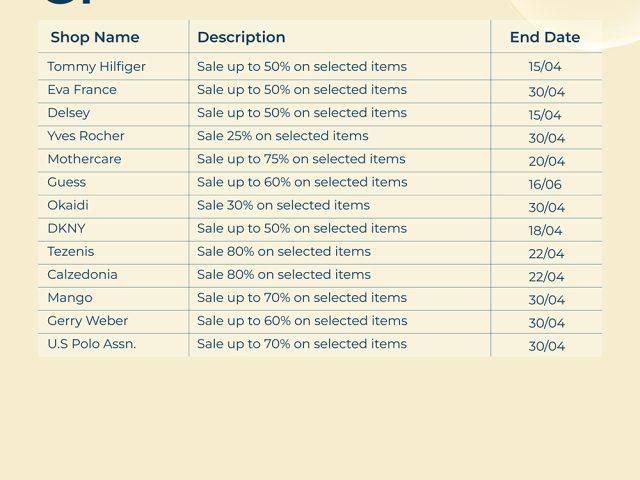
Task: Click the Yves Rocher shop name
Action: coord(86,136)
